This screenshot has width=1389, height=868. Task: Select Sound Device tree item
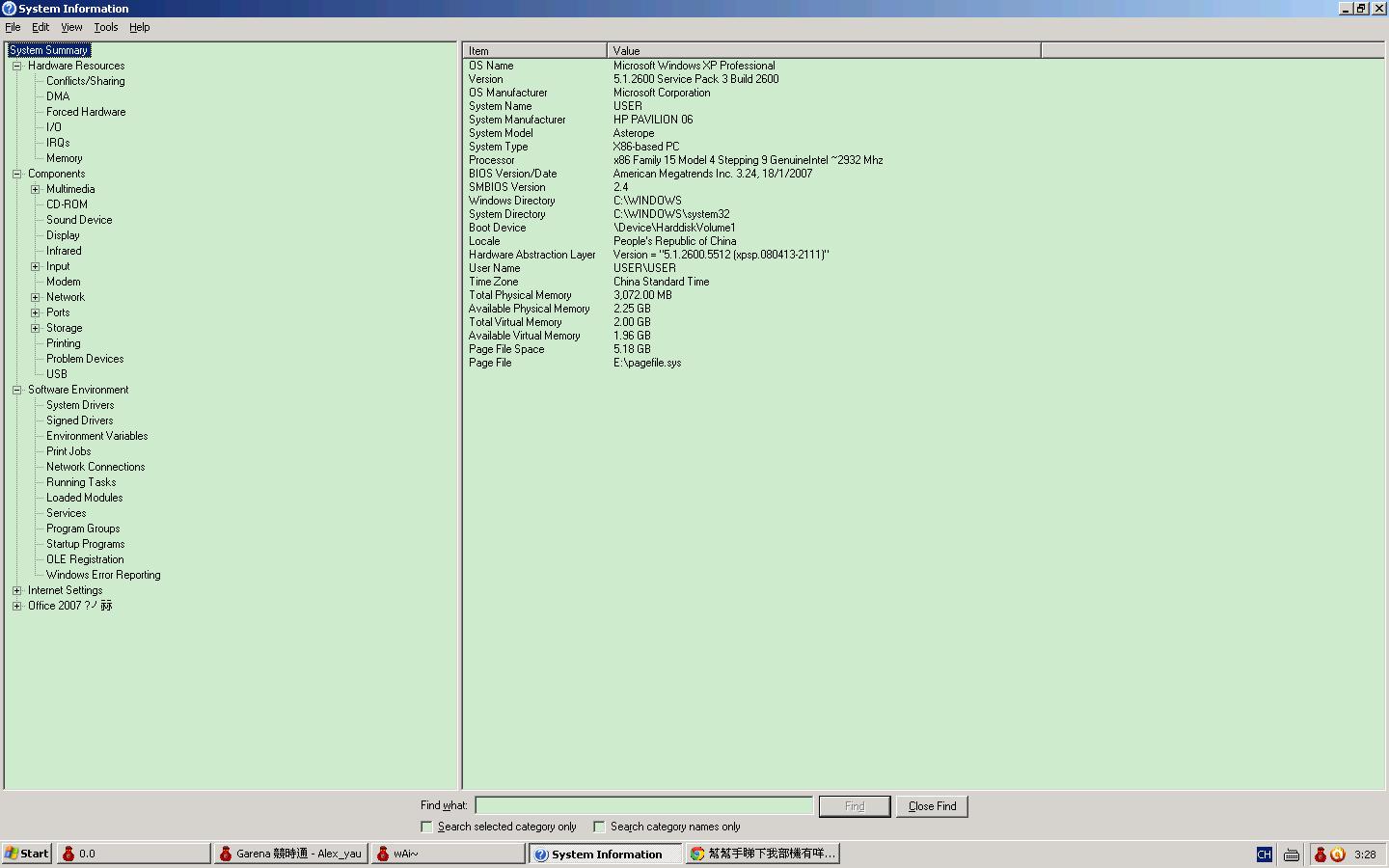pyautogui.click(x=79, y=220)
